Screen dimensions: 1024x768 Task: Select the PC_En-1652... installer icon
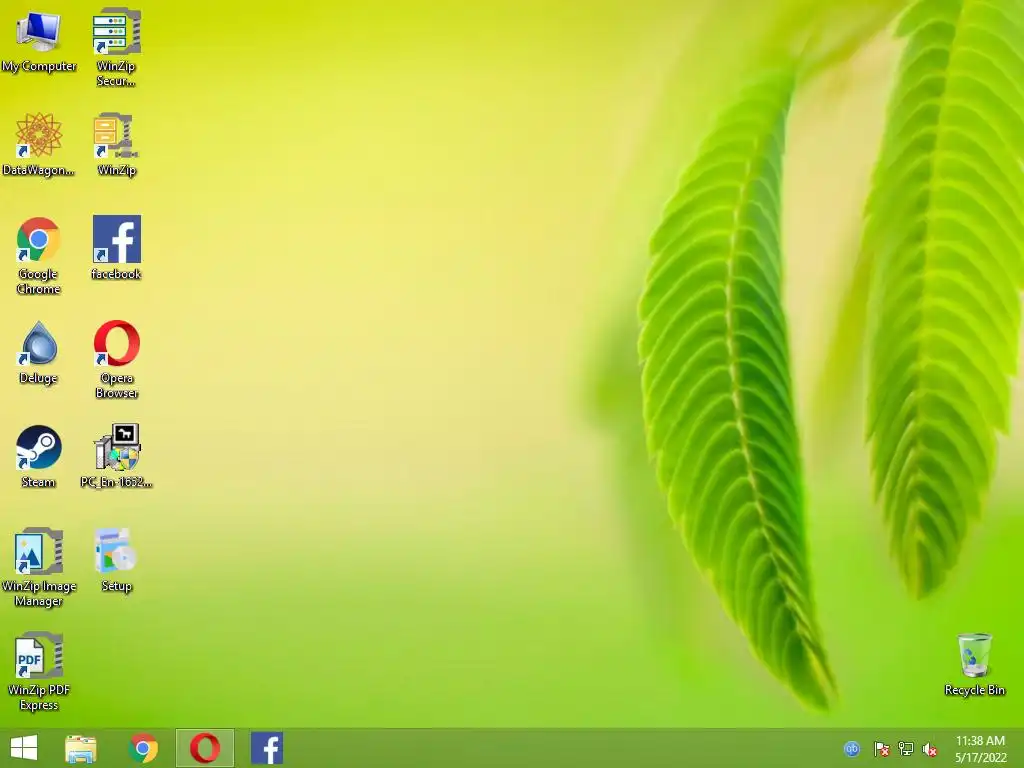pyautogui.click(x=116, y=456)
